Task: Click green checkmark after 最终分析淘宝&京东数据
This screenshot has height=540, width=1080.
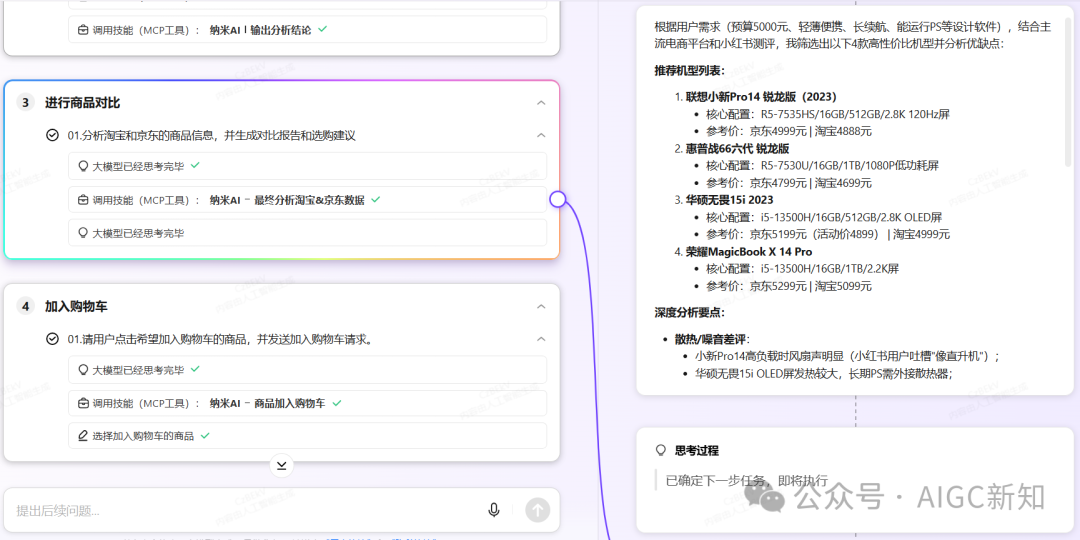Action: click(x=375, y=199)
